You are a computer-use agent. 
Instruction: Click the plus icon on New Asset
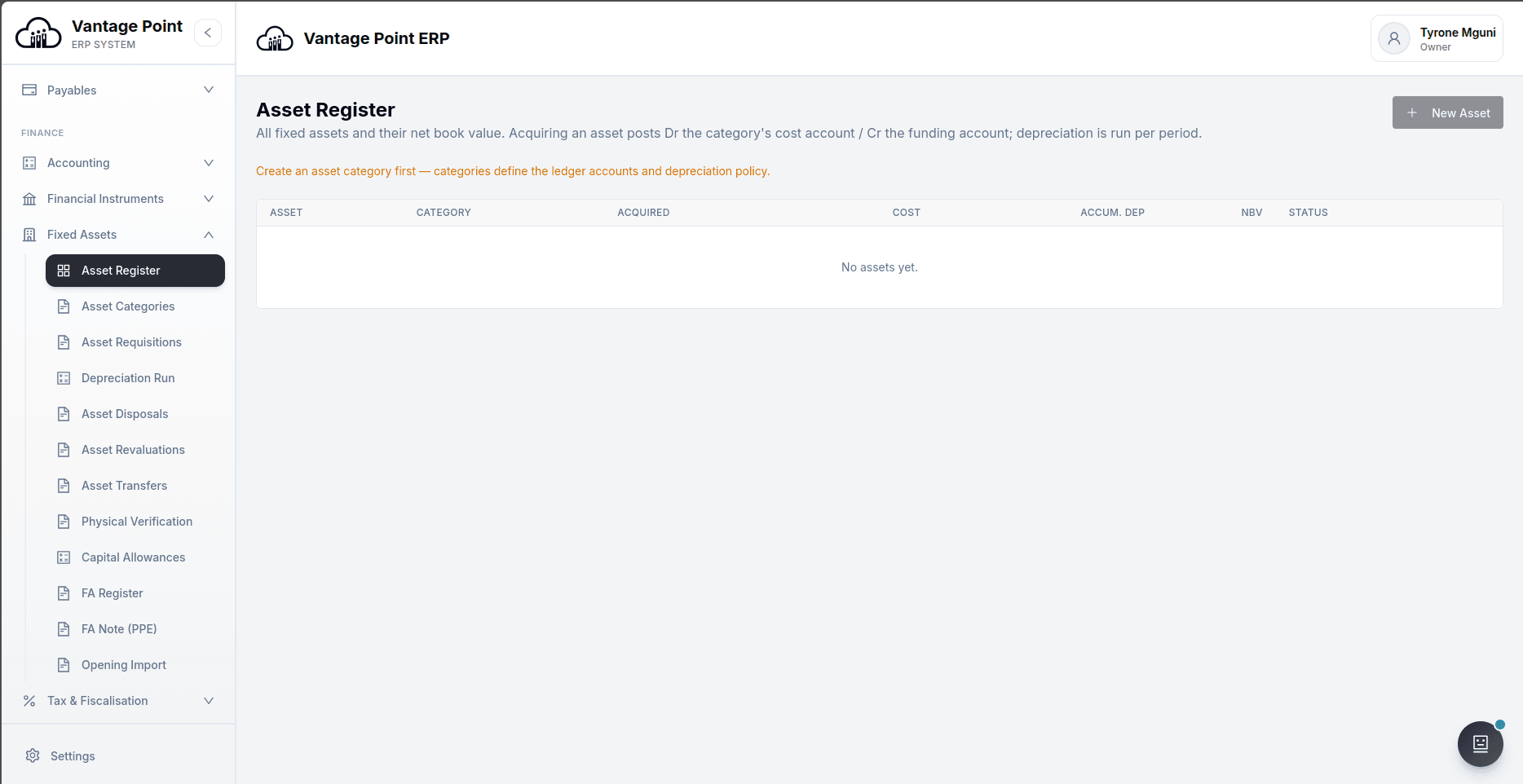[x=1412, y=112]
